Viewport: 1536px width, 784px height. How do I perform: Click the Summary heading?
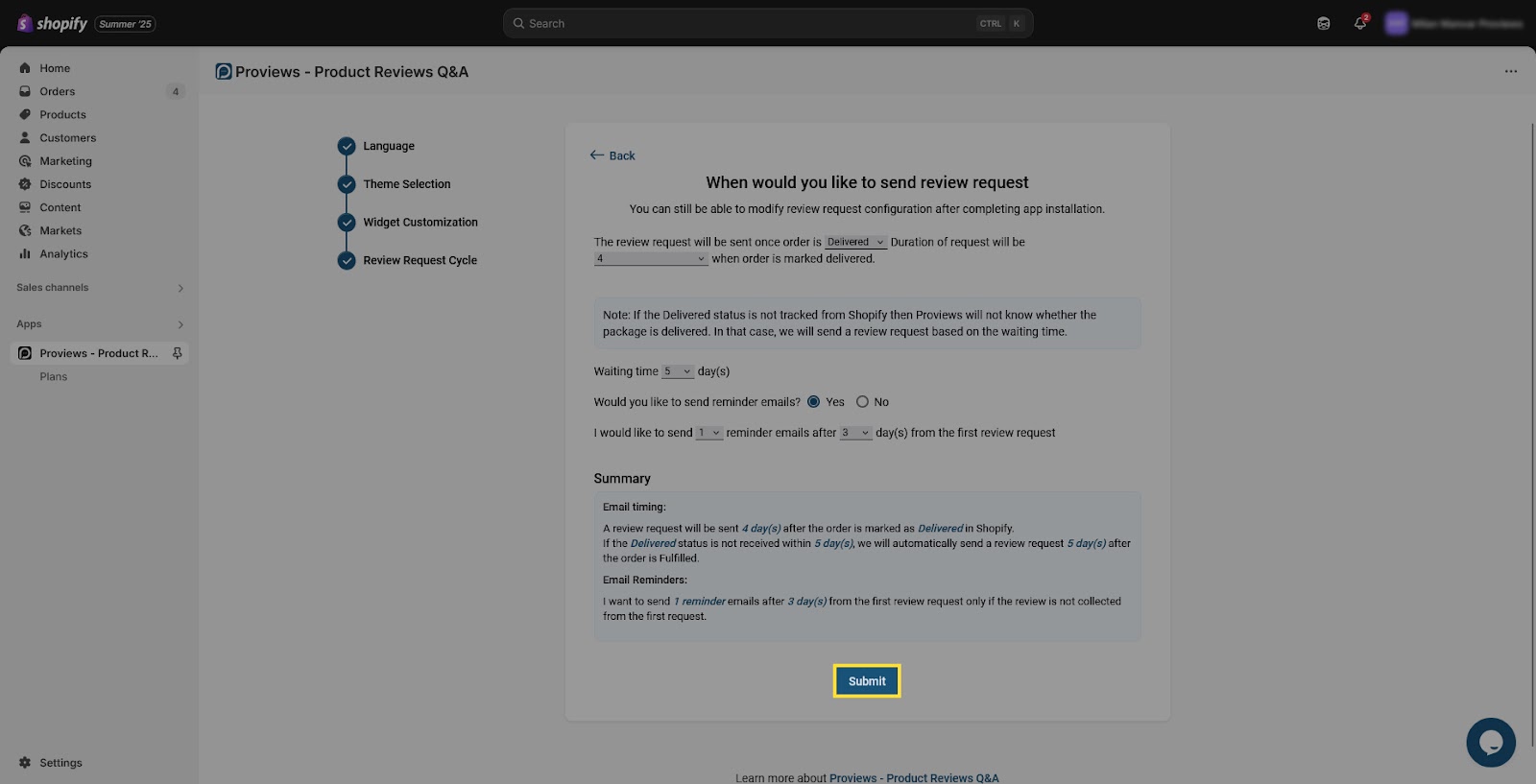point(622,479)
